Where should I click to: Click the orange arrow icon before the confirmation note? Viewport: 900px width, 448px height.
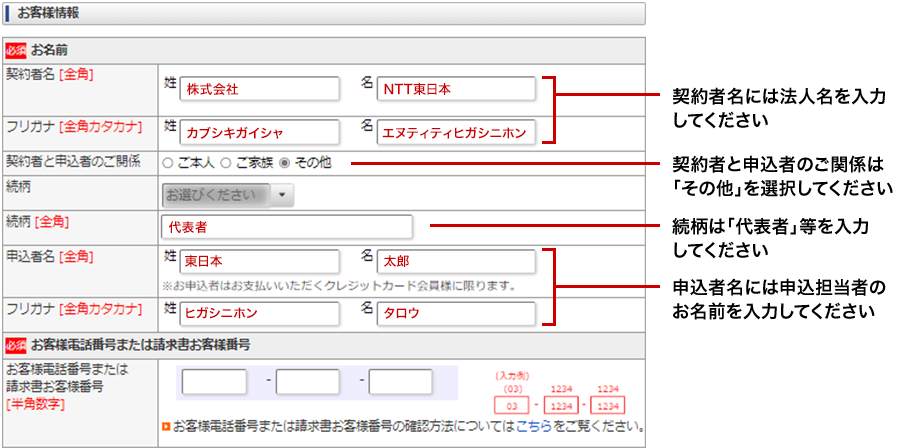pyautogui.click(x=166, y=427)
